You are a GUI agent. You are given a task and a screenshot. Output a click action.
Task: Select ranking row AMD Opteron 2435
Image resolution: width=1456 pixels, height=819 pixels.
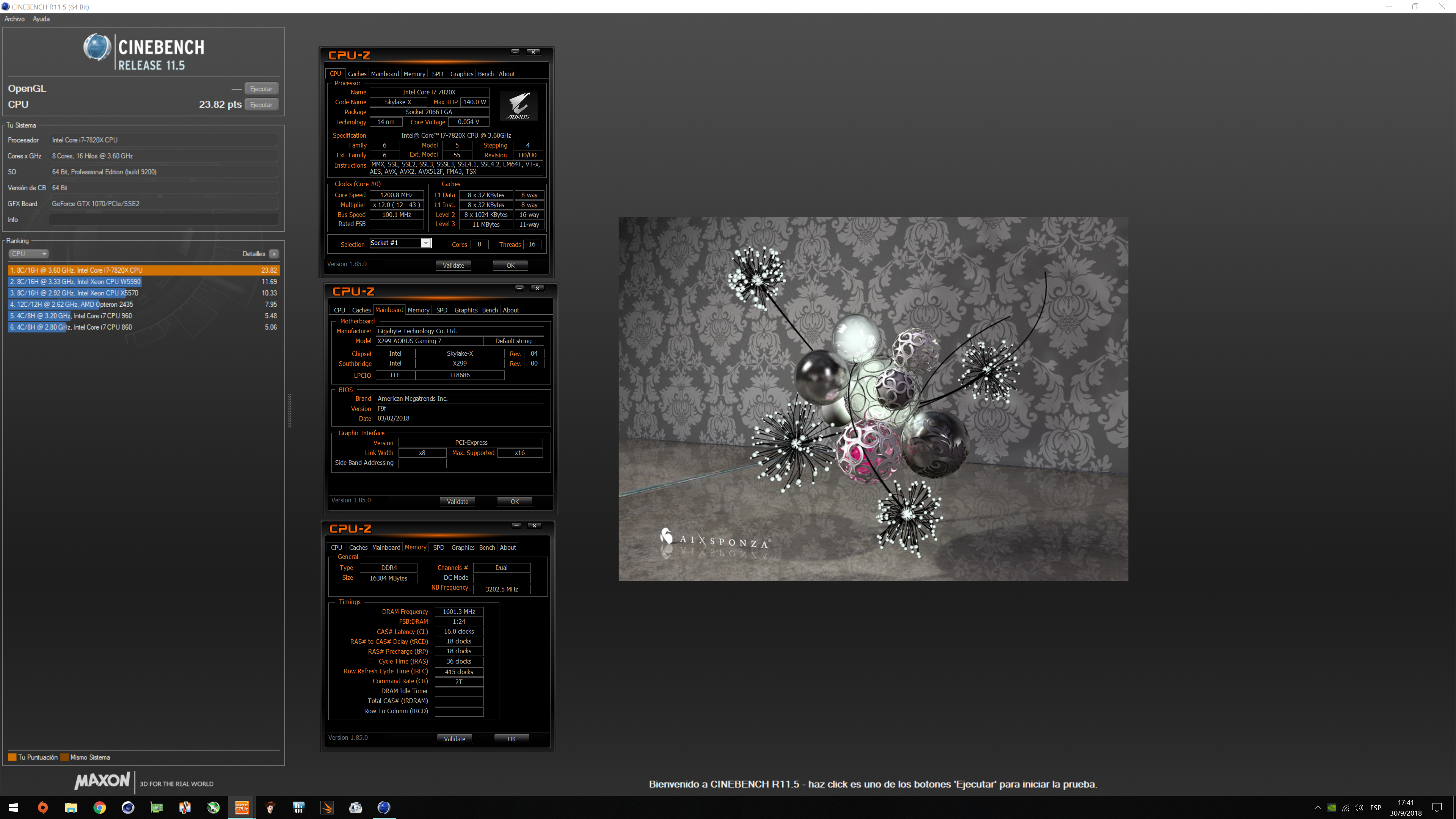[x=144, y=304]
